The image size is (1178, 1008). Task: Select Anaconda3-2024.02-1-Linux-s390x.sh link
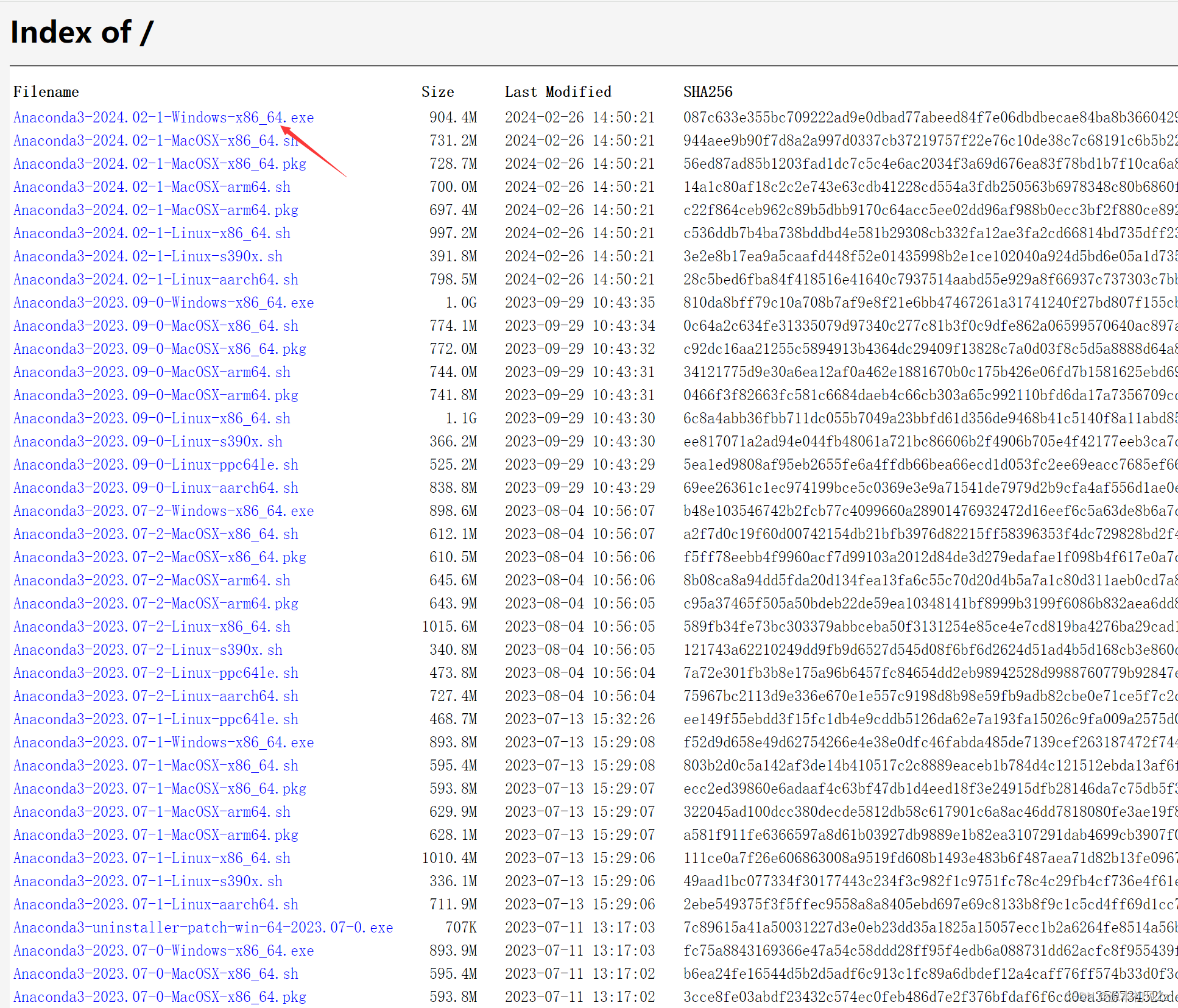pyautogui.click(x=148, y=256)
